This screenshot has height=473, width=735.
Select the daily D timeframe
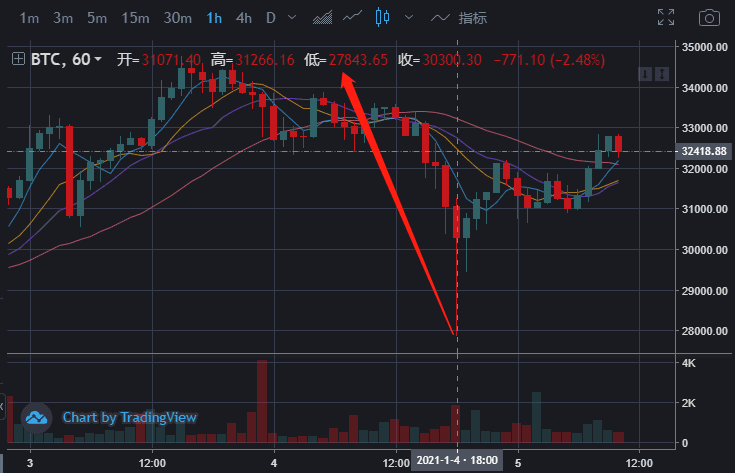(270, 18)
